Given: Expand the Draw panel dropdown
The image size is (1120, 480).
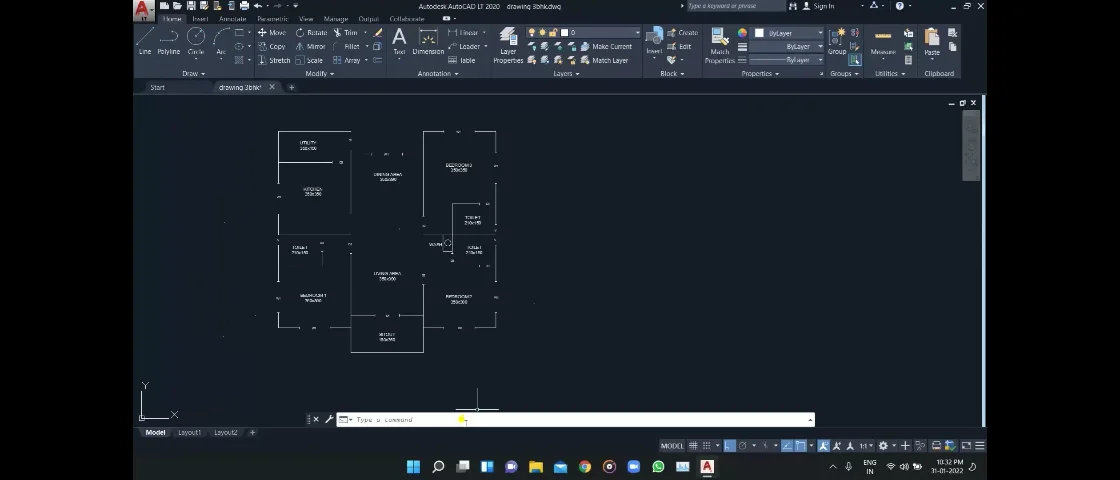Looking at the screenshot, I should pos(193,74).
